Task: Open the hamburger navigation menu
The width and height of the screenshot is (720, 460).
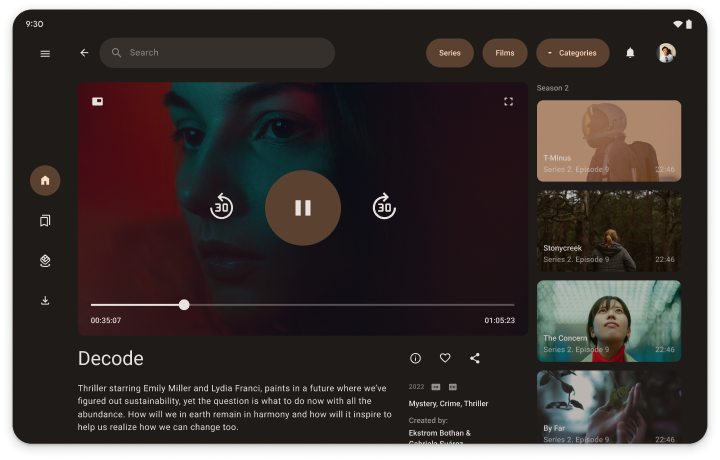Action: [x=45, y=53]
